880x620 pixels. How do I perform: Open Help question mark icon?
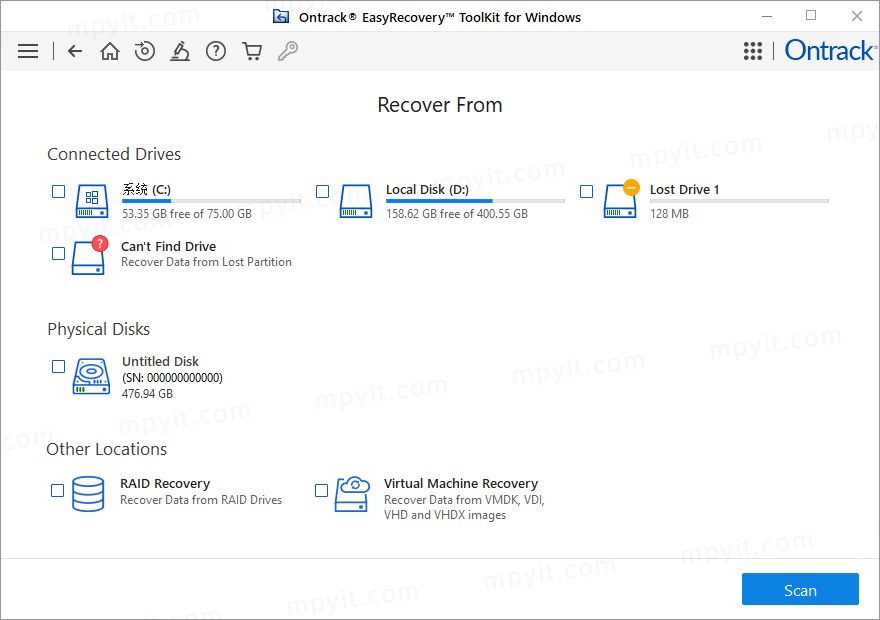[216, 51]
